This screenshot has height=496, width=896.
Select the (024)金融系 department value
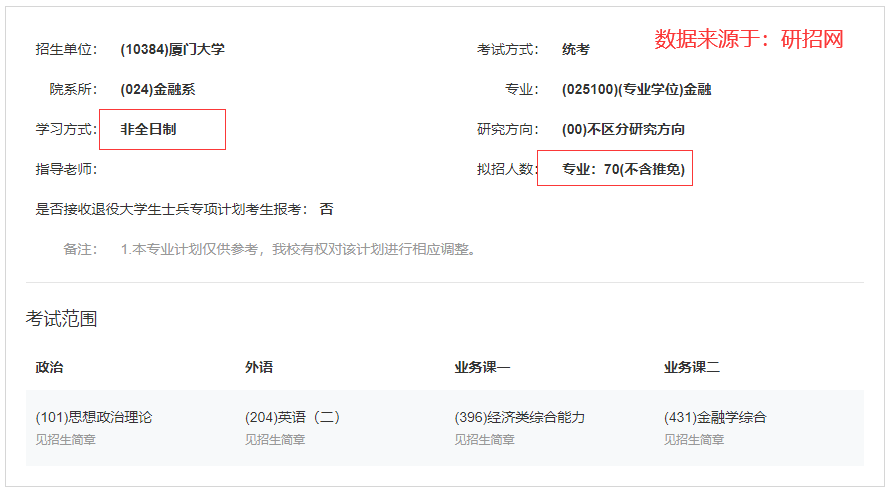click(158, 90)
